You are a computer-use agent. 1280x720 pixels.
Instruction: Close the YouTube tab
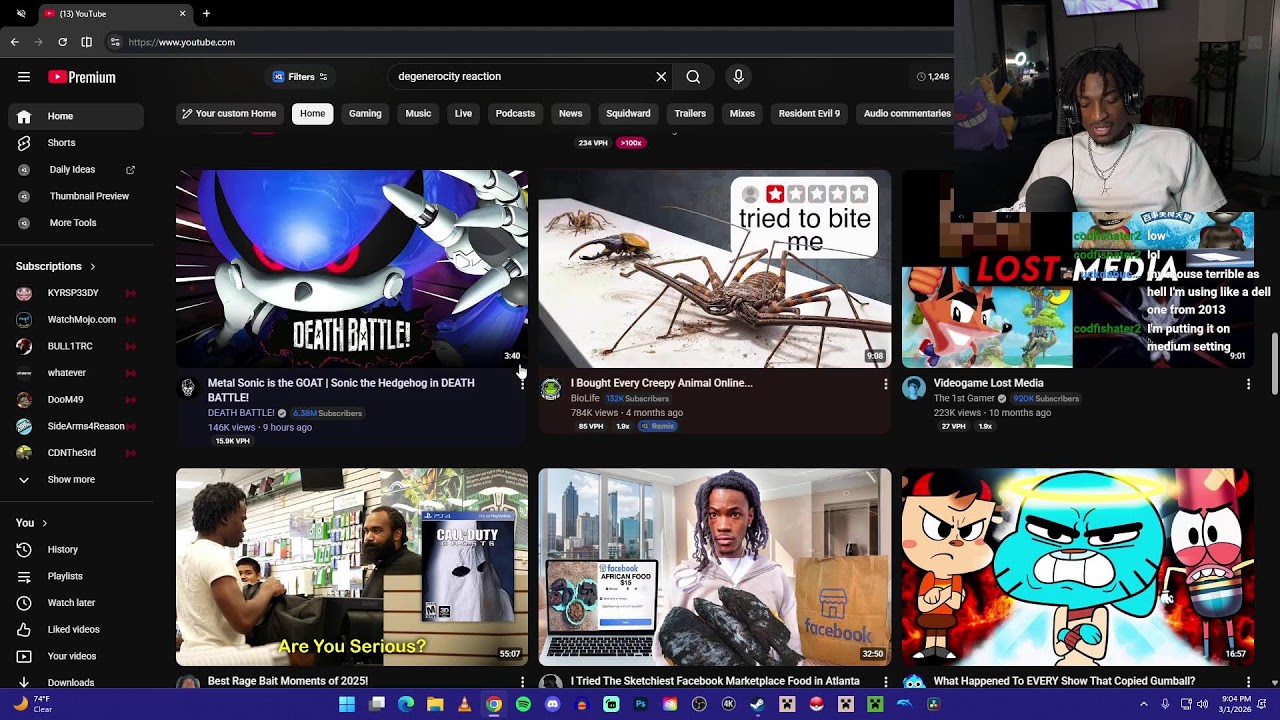click(182, 14)
